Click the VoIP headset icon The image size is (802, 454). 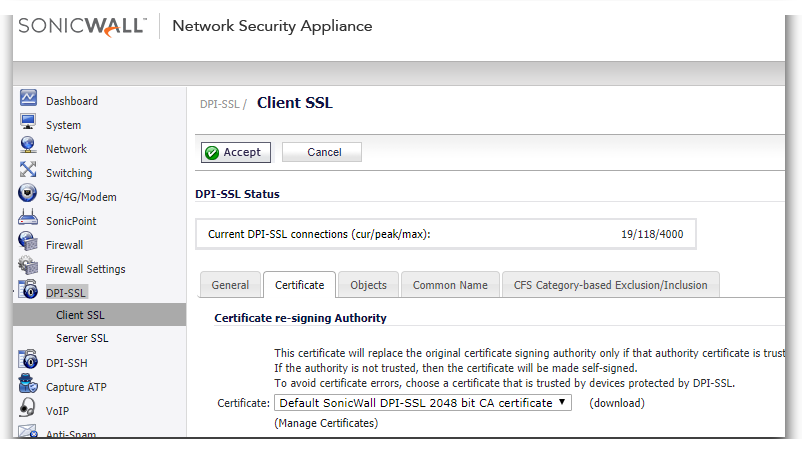click(x=28, y=407)
